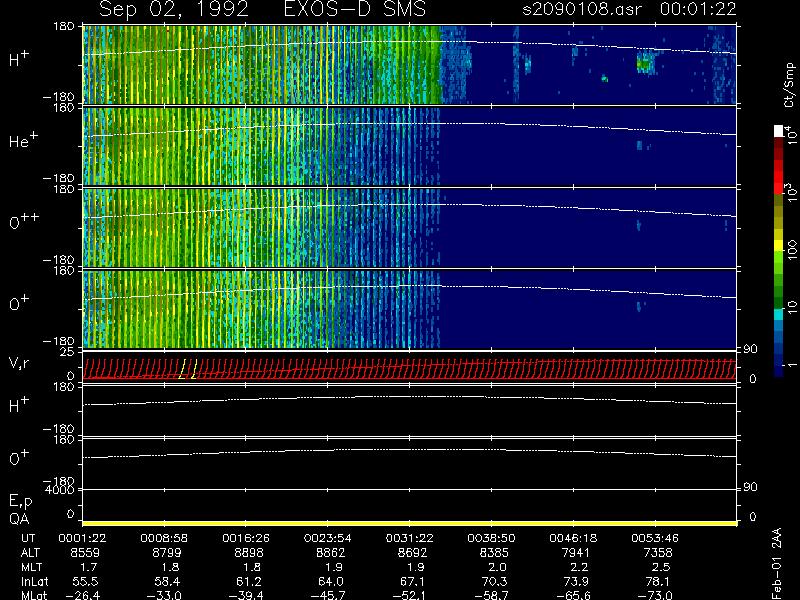This screenshot has height=600, width=800.
Task: Click the lower black H+ panel label
Action: pos(19,405)
